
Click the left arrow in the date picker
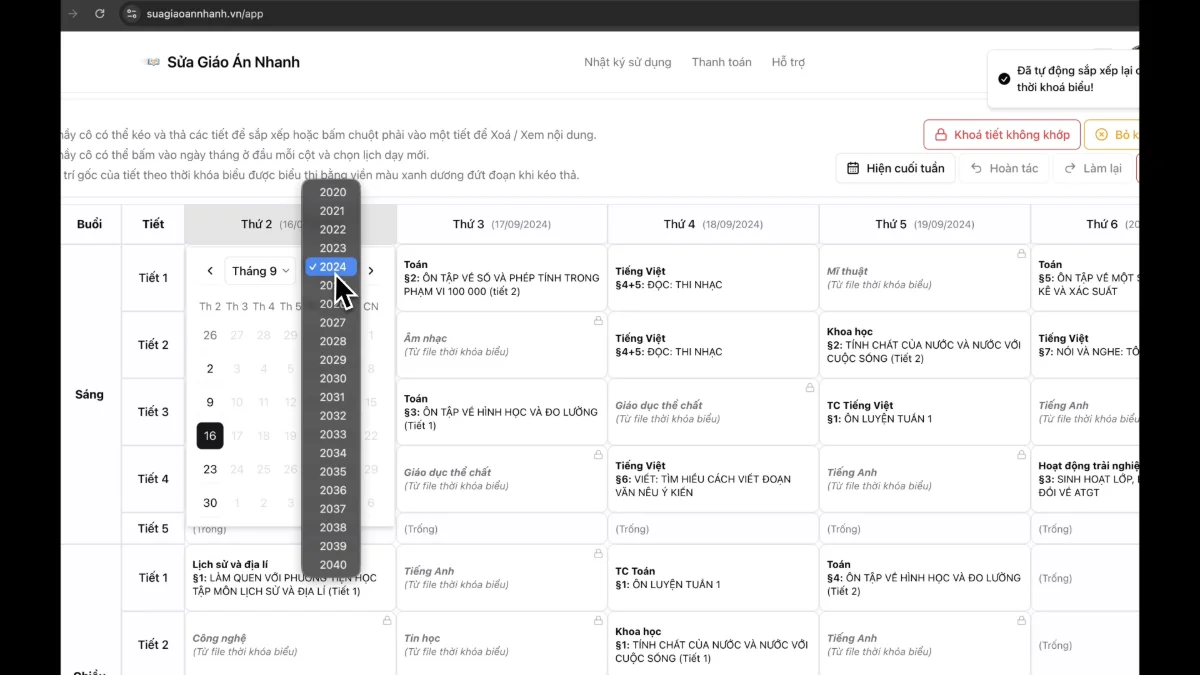[x=210, y=270]
